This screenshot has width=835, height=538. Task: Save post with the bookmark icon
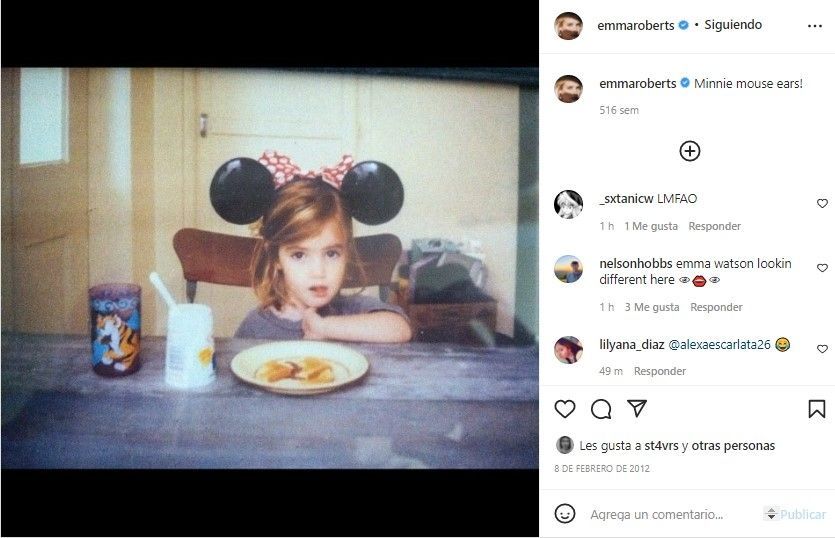pyautogui.click(x=816, y=409)
